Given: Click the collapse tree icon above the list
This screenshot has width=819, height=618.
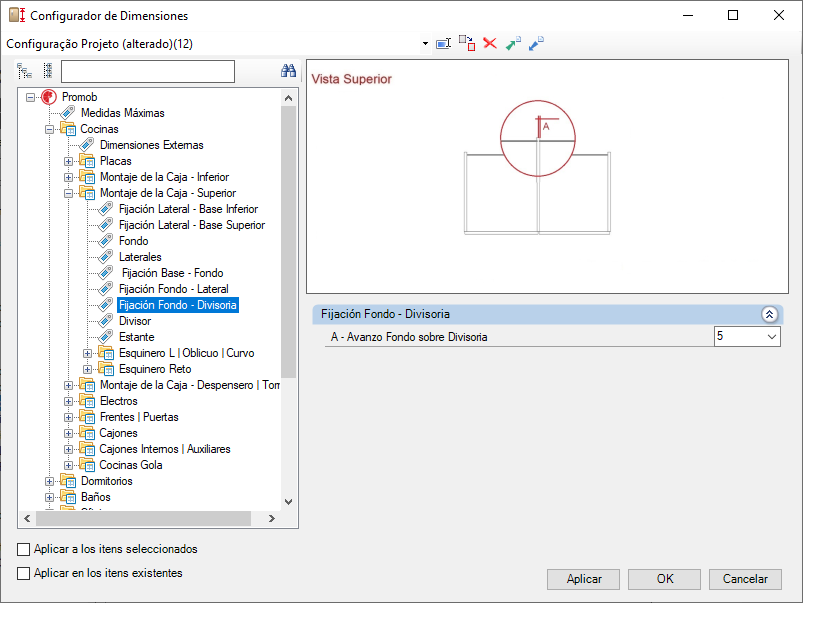Looking at the screenshot, I should tap(47, 71).
